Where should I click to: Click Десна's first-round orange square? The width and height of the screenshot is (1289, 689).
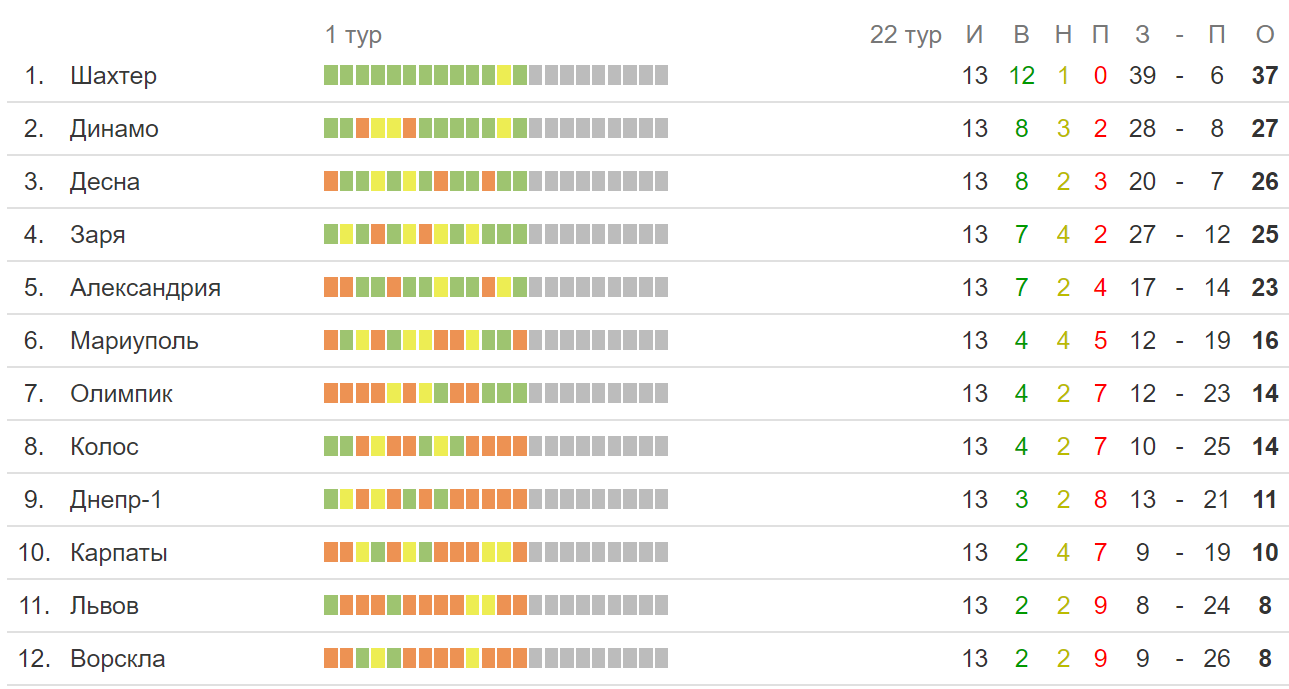pyautogui.click(x=331, y=181)
